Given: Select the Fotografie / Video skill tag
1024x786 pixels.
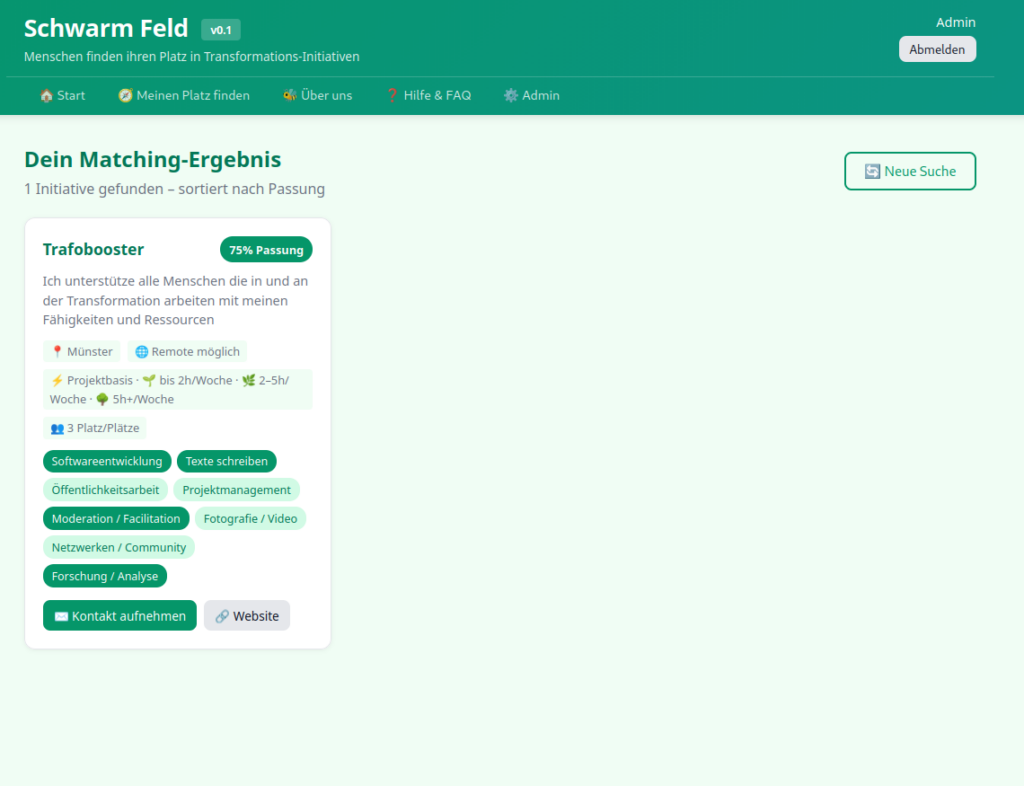Looking at the screenshot, I should 250,519.
